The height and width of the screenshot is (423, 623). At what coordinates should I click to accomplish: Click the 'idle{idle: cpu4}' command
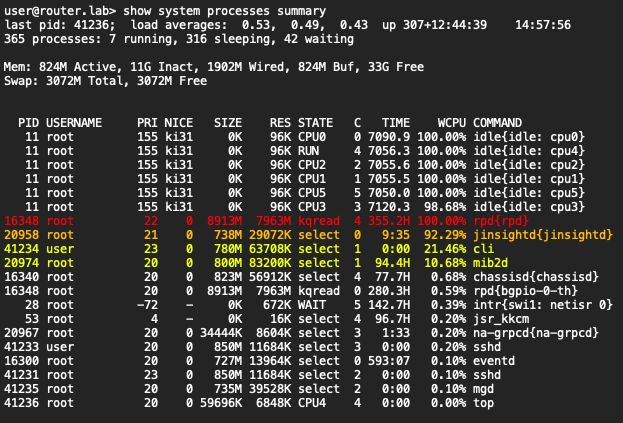click(x=529, y=151)
